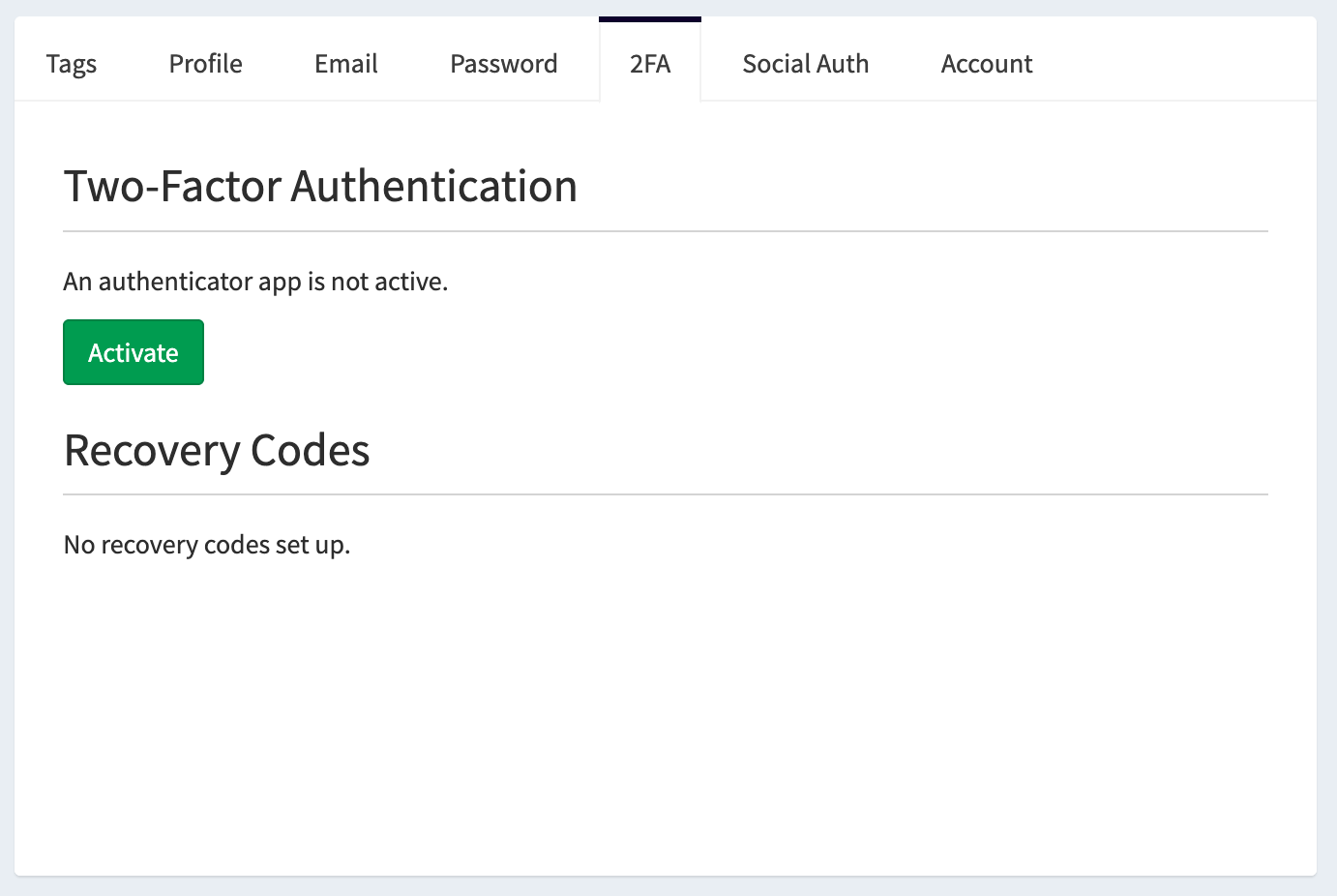Open the Social Auth tab
Image resolution: width=1337 pixels, height=896 pixels.
pos(805,64)
